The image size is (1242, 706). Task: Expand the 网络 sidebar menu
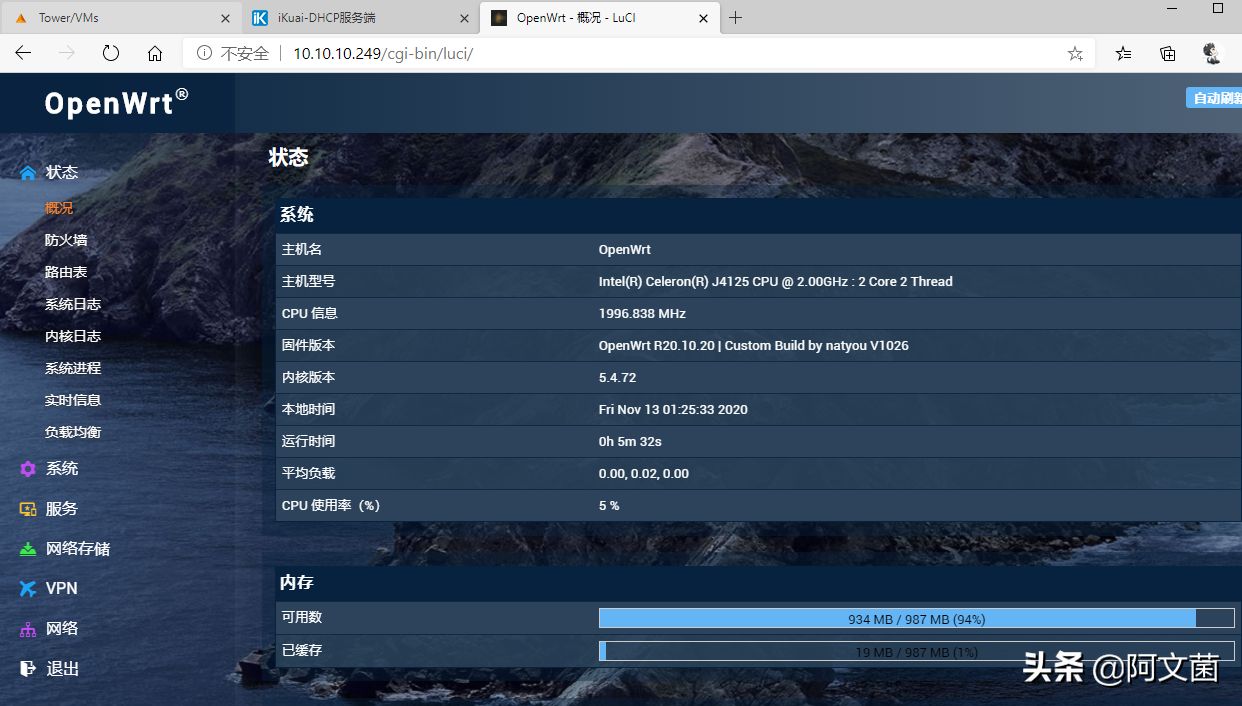(x=62, y=629)
